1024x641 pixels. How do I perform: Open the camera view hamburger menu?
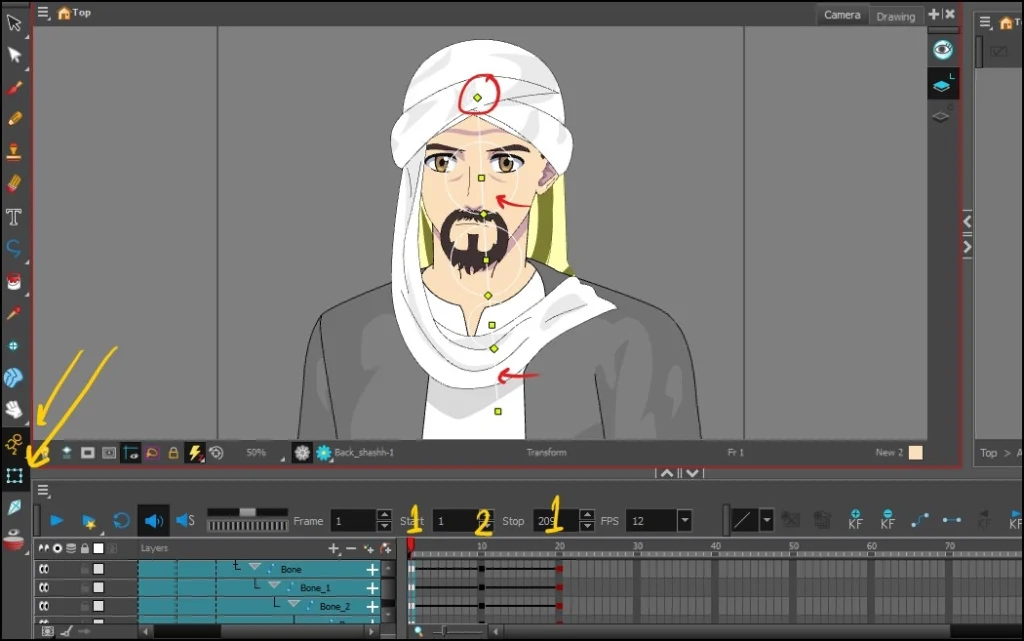click(43, 12)
